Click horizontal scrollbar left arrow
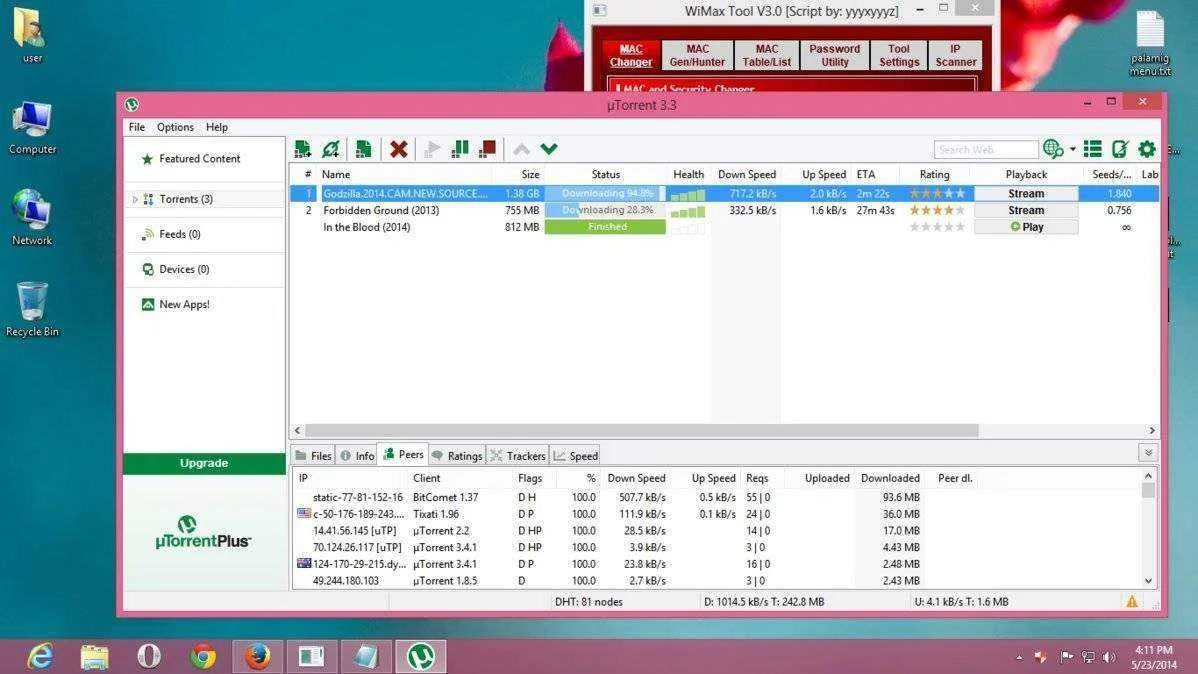The width and height of the screenshot is (1198, 674). coord(297,431)
